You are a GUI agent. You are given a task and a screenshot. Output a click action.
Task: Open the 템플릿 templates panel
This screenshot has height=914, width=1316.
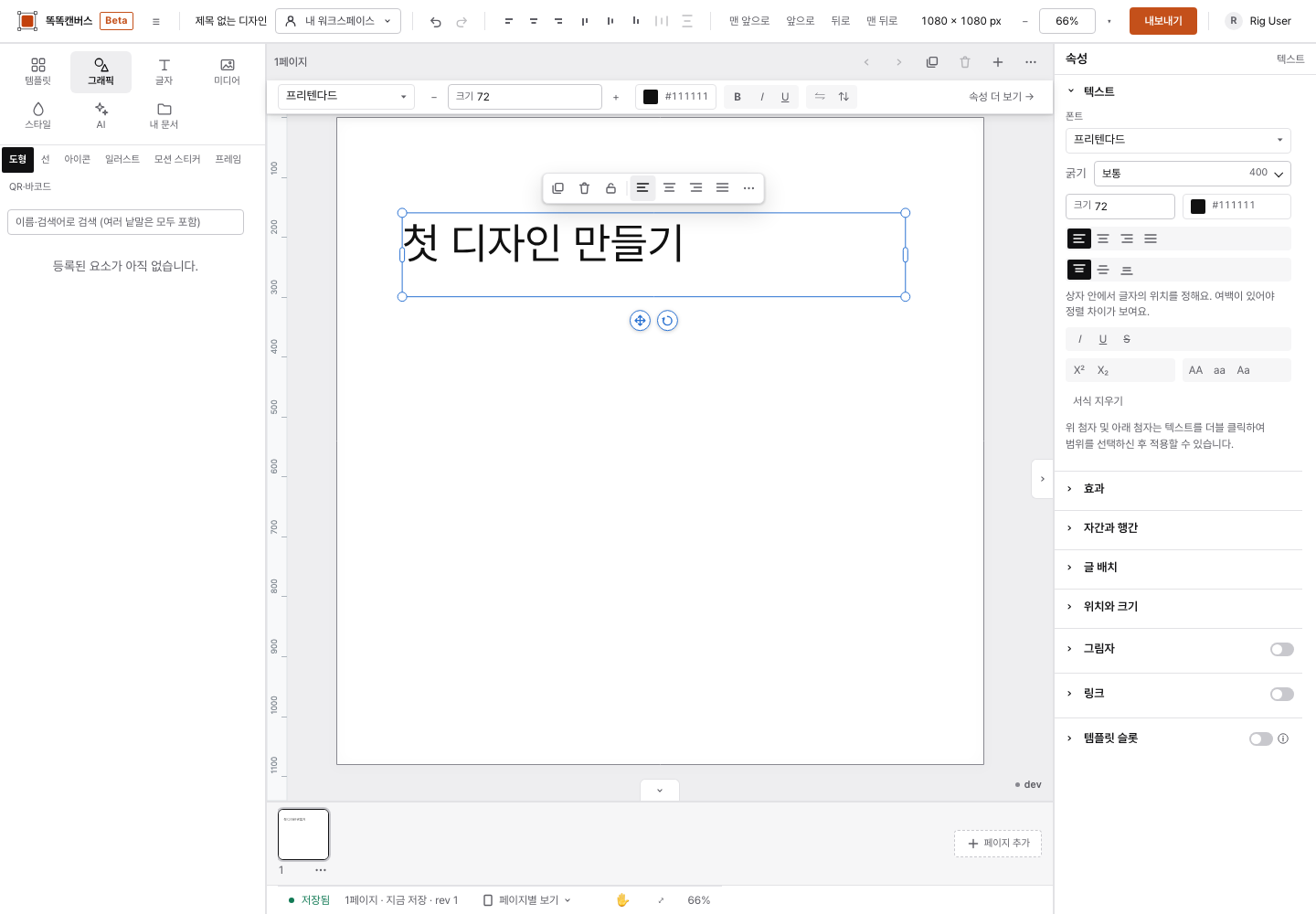[37, 71]
